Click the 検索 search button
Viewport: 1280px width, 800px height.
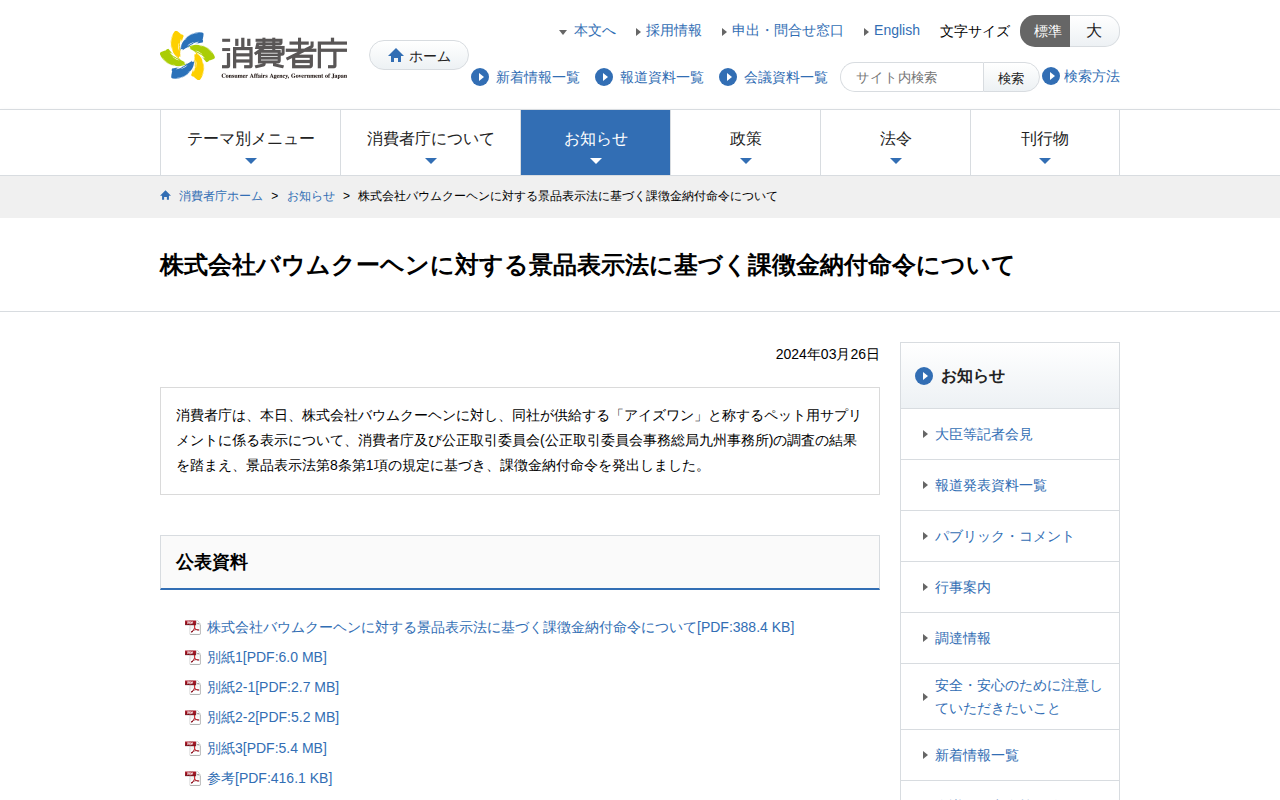point(1011,77)
